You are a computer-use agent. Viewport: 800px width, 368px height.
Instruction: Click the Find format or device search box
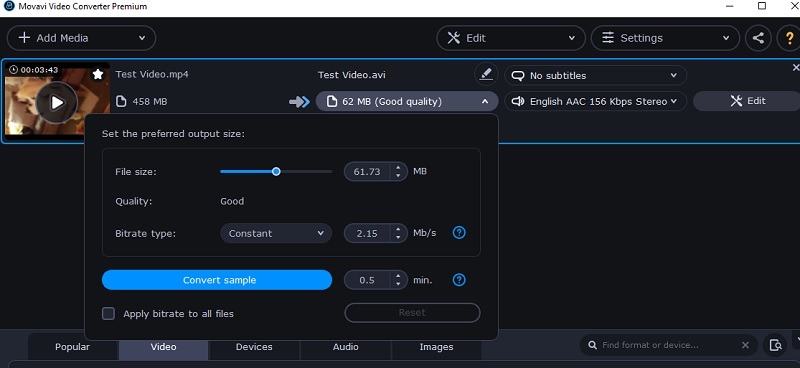tap(668, 346)
